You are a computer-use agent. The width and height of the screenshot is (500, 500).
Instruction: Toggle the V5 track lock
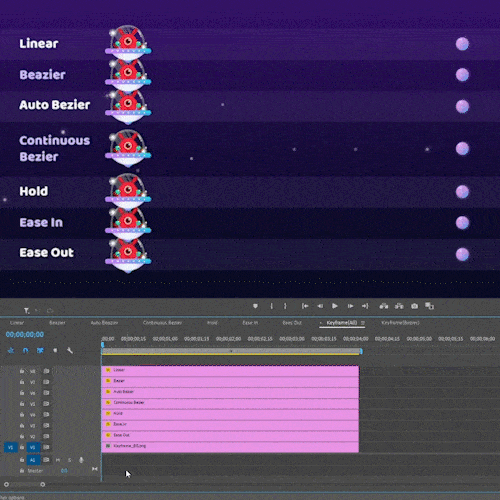tap(22, 404)
